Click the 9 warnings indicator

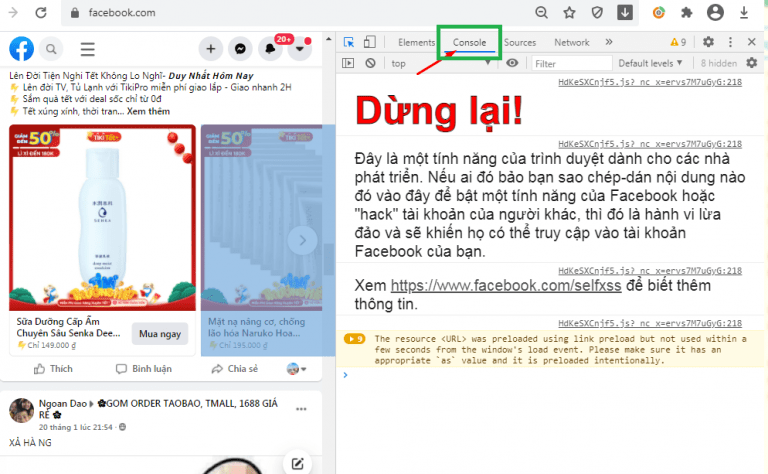(678, 42)
